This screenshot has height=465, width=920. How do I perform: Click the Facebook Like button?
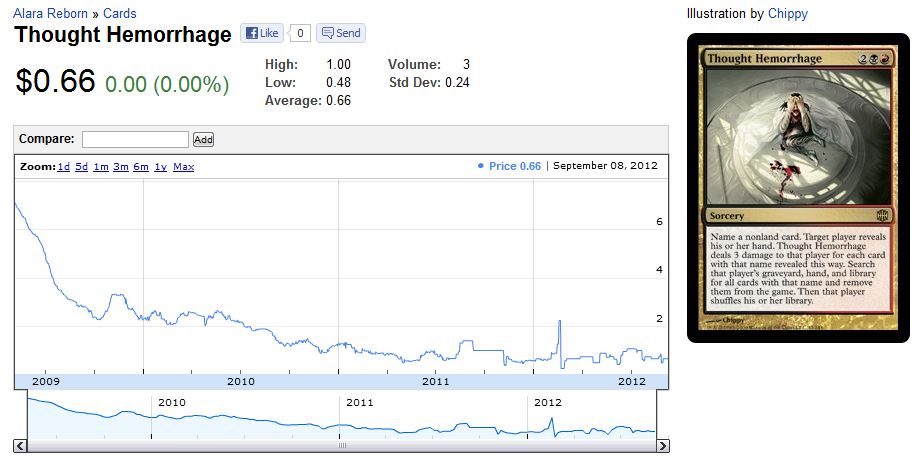pyautogui.click(x=260, y=33)
